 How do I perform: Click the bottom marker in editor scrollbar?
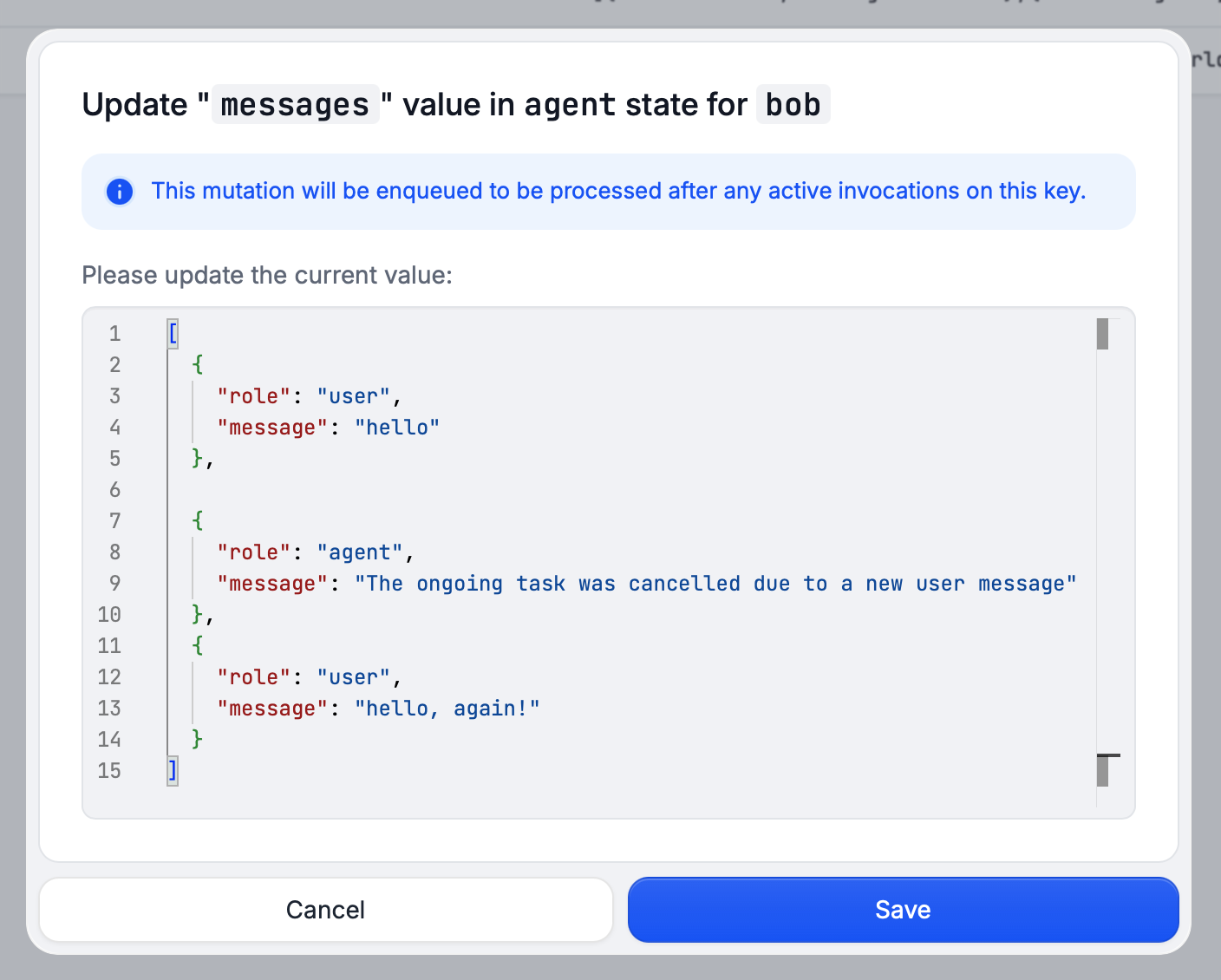(1102, 770)
